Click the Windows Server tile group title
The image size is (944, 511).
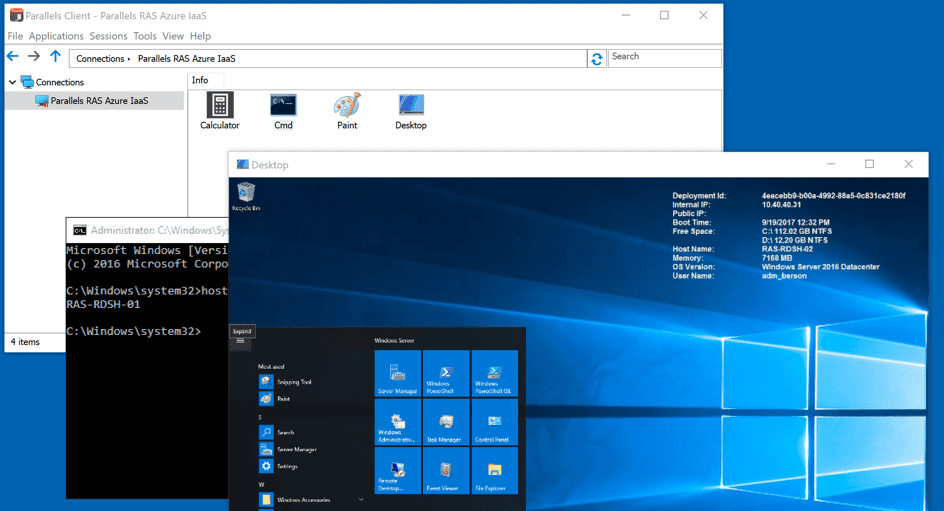tap(394, 340)
